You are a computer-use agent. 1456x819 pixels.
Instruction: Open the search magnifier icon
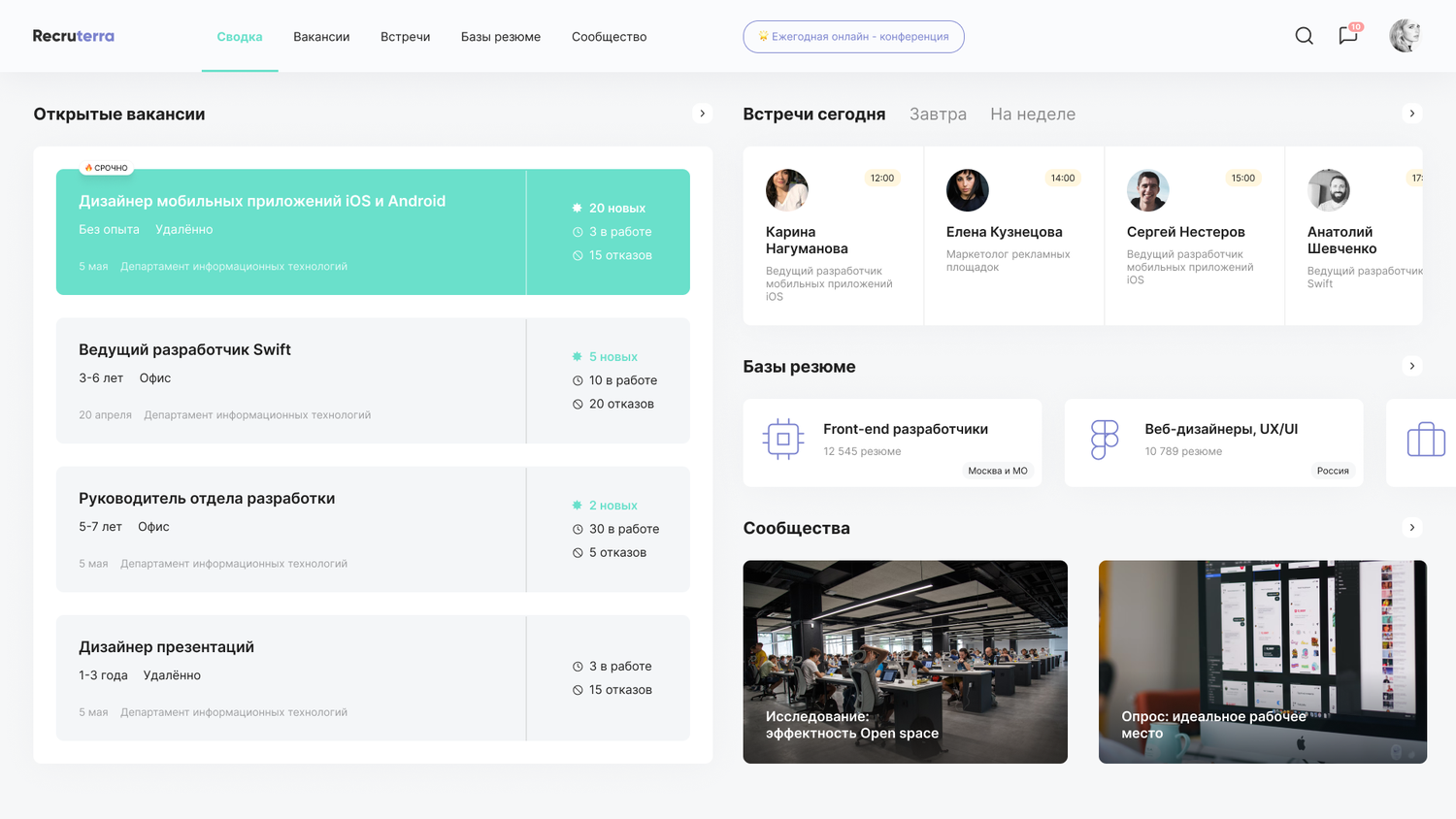[1304, 36]
